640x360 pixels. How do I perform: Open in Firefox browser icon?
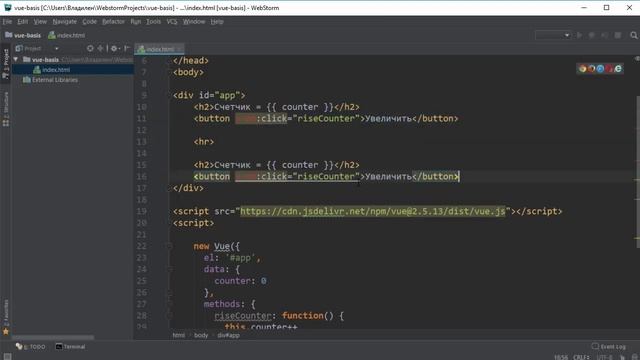(x=591, y=69)
